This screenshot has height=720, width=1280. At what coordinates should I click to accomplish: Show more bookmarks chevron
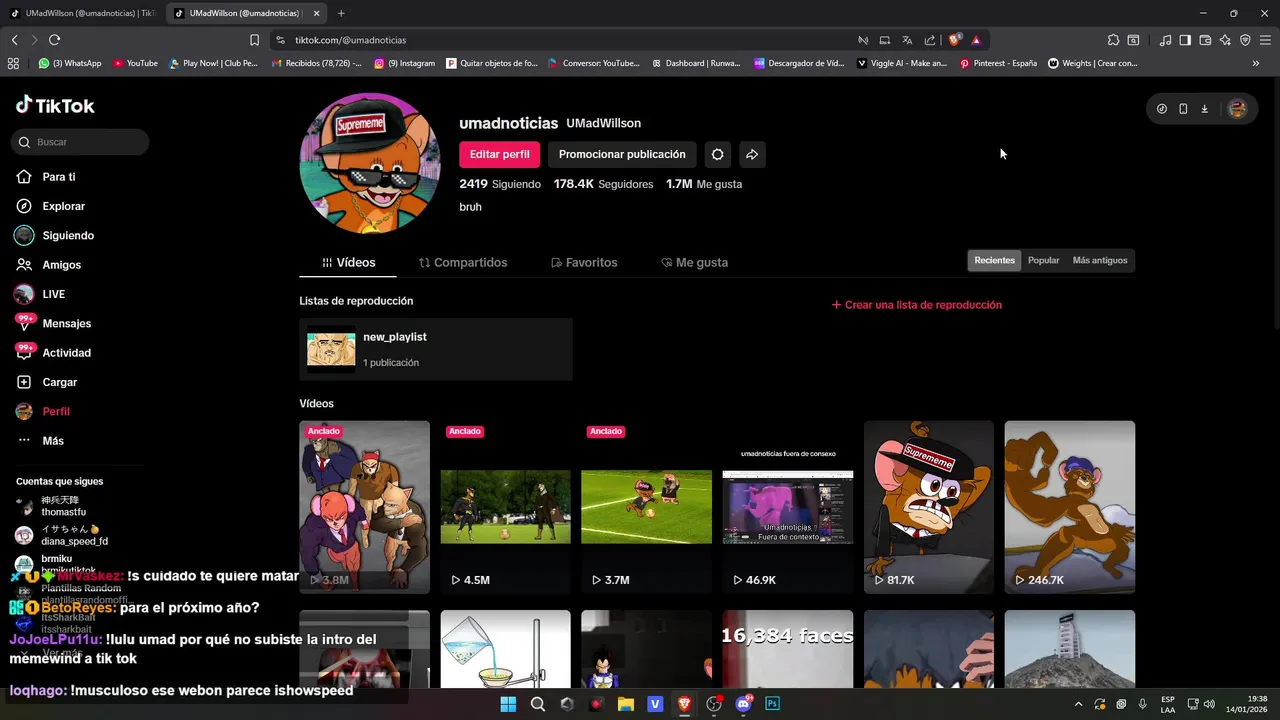click(x=1256, y=63)
